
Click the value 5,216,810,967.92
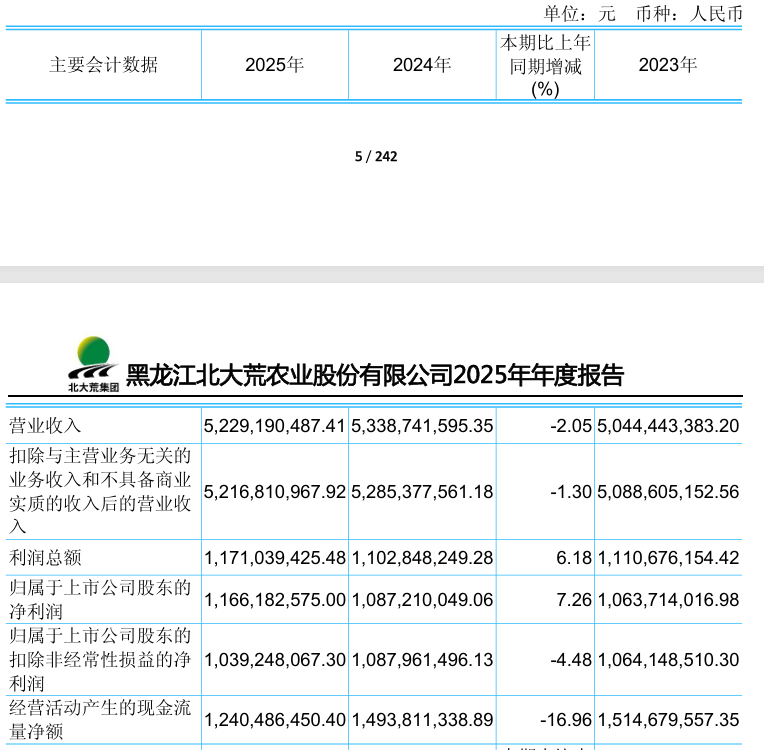(x=274, y=492)
